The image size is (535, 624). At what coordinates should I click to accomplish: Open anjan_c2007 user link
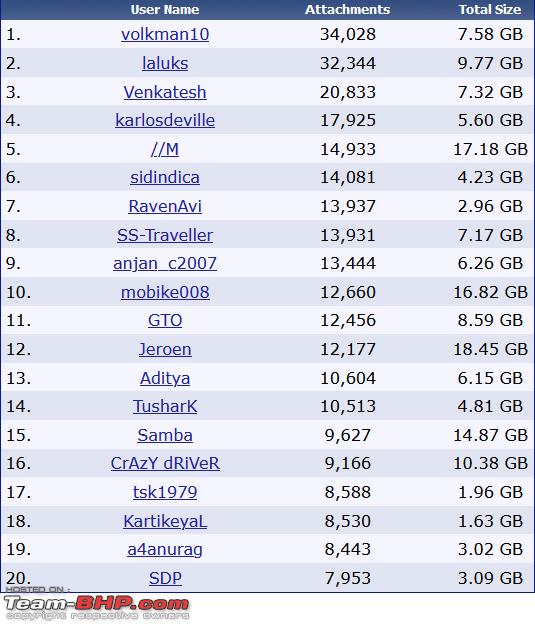(165, 263)
